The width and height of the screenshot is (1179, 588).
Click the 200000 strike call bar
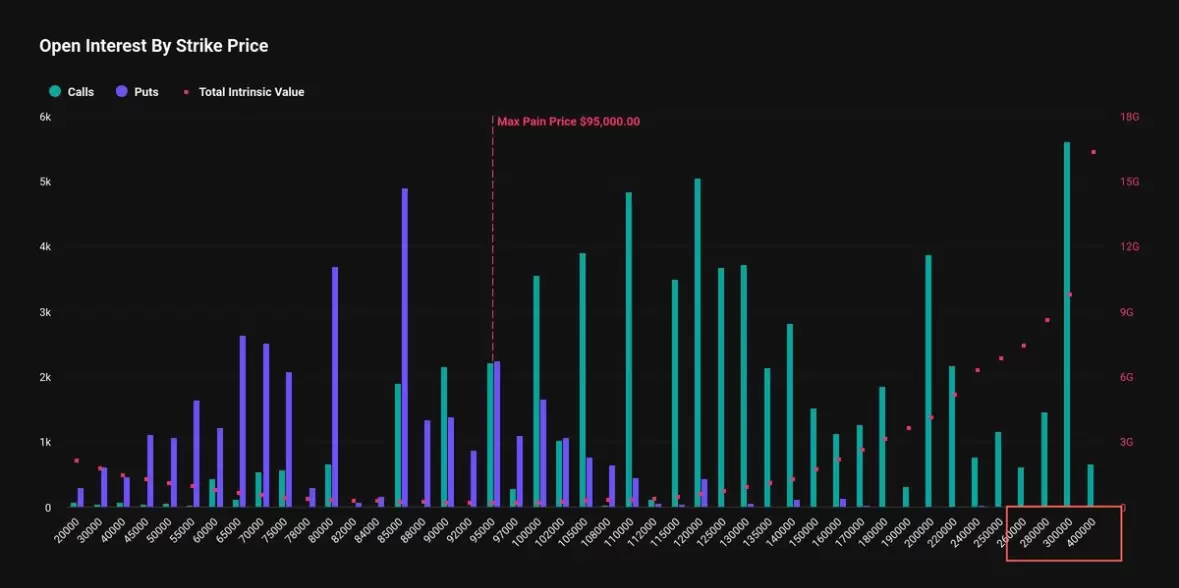929,380
